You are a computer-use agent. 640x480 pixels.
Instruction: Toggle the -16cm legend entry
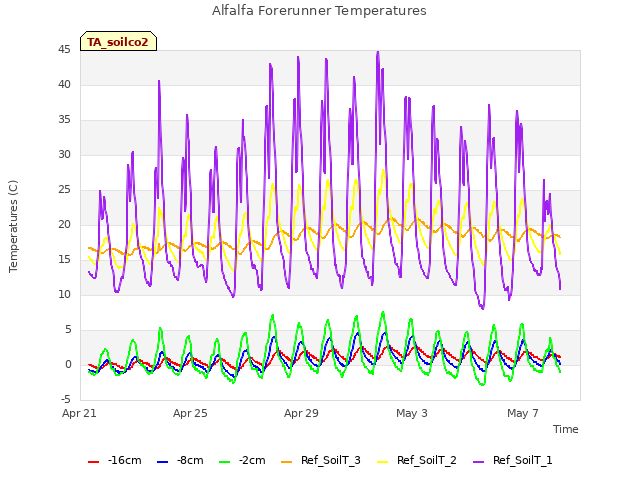point(115,460)
